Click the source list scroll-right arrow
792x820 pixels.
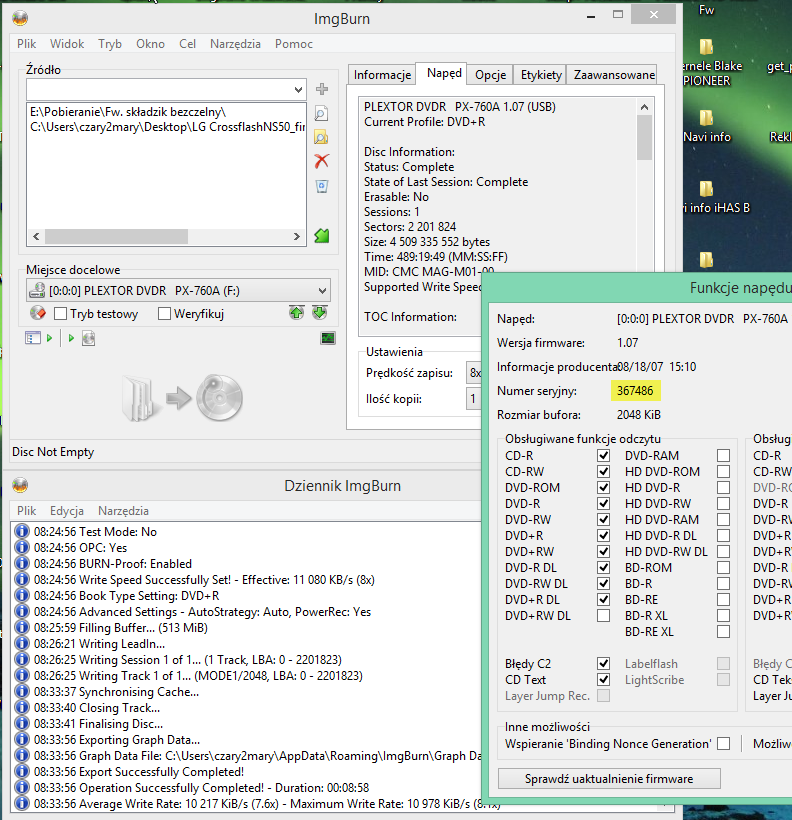[x=297, y=236]
